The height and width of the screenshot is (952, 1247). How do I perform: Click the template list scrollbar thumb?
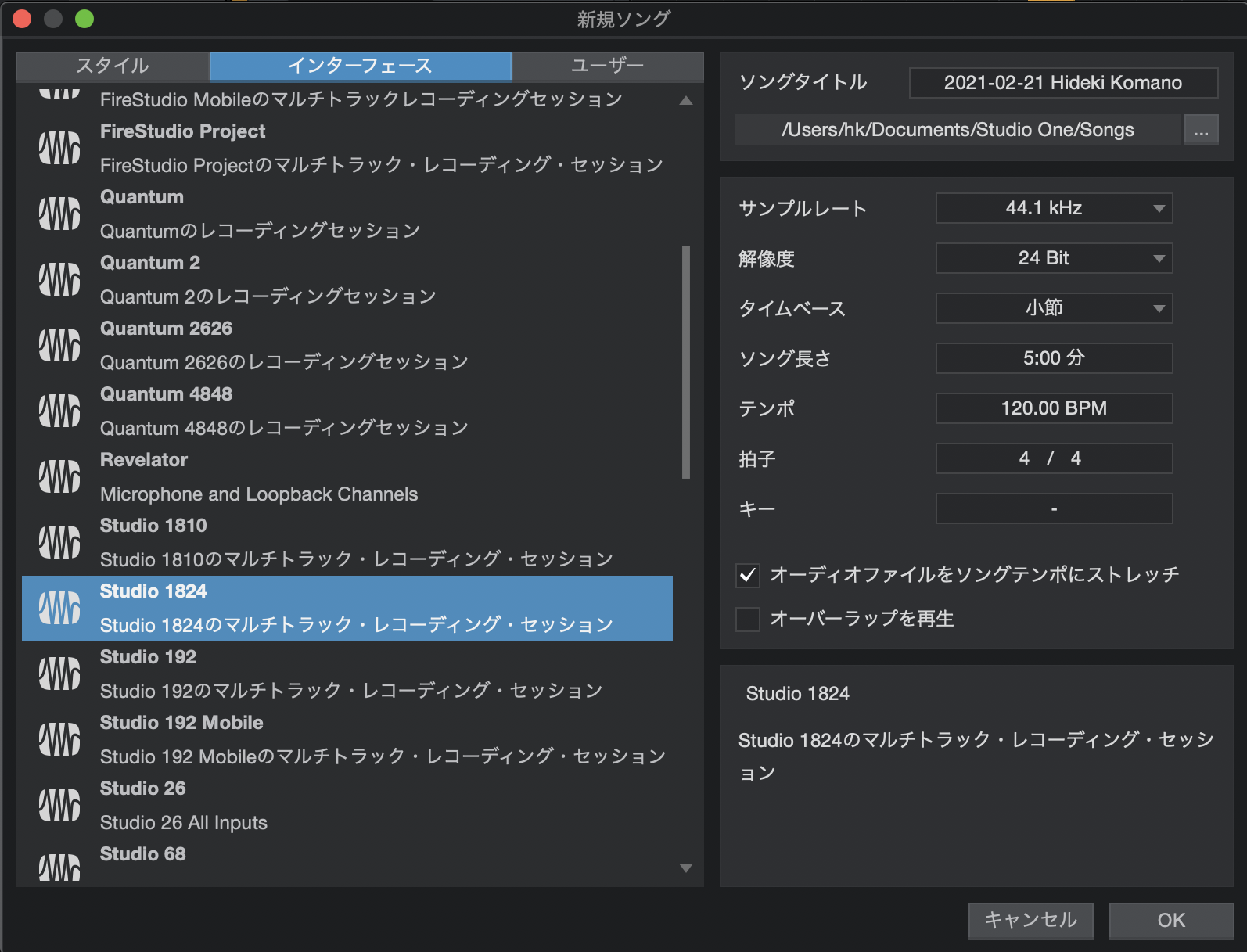686,361
